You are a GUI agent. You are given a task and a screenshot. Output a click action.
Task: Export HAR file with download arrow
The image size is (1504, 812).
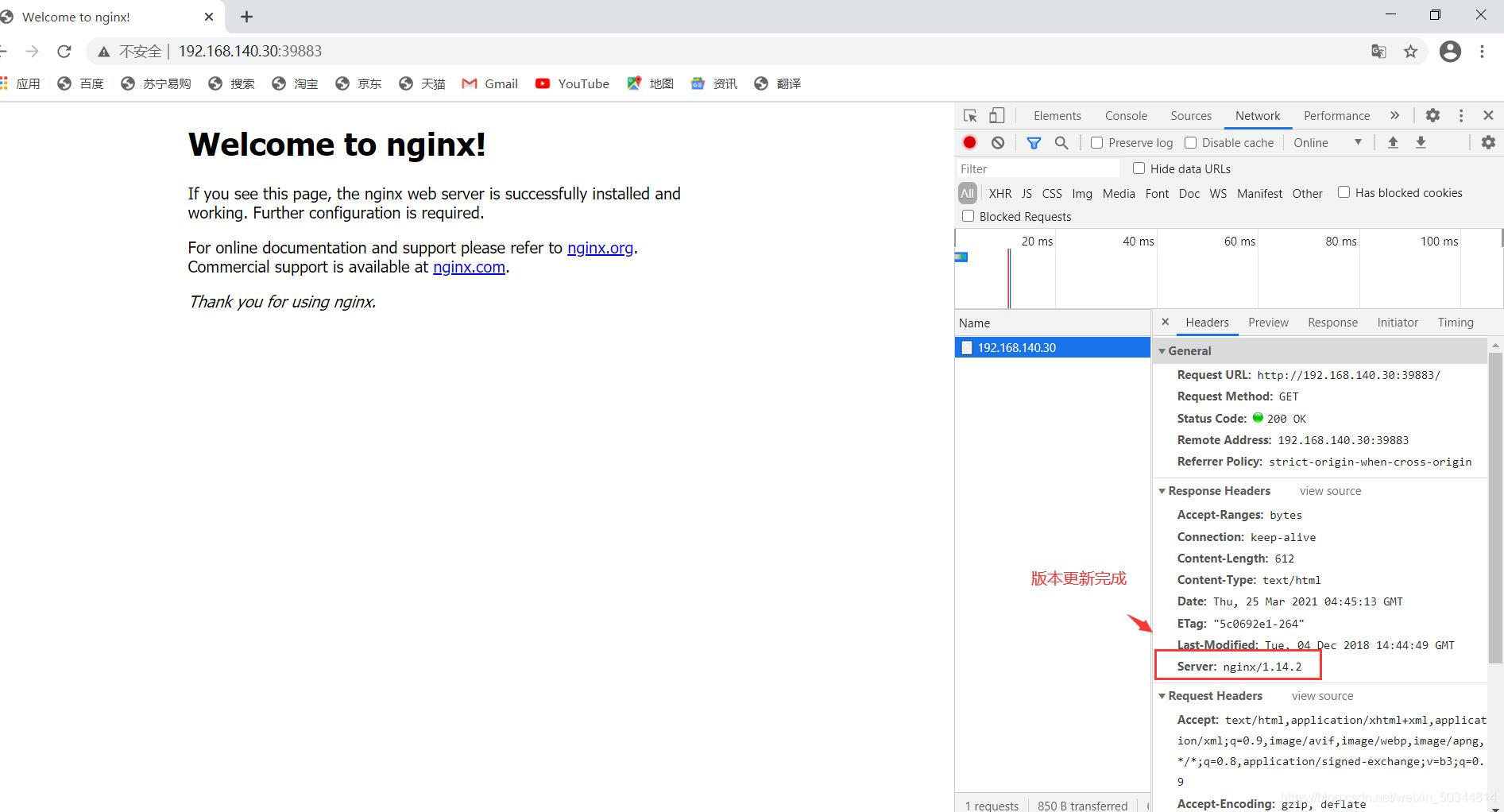(1421, 143)
